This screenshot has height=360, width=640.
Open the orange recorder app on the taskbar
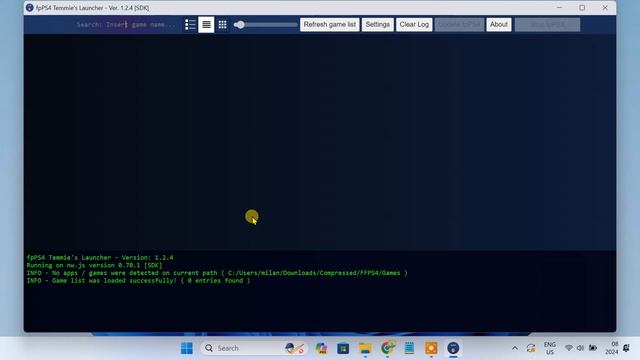pyautogui.click(x=431, y=348)
